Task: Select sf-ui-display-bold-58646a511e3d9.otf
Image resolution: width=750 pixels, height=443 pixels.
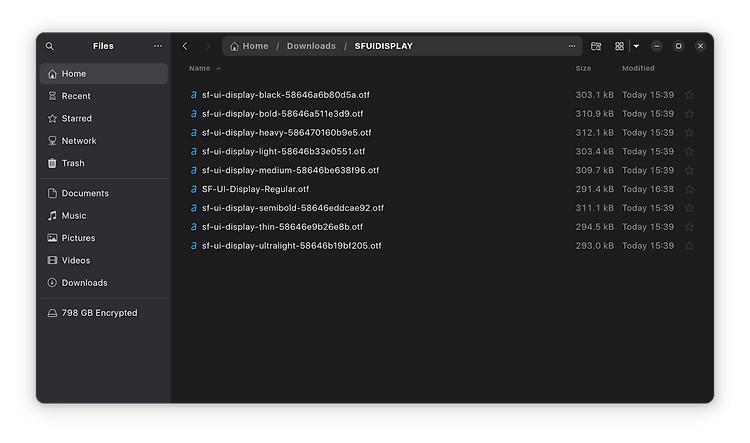Action: (x=282, y=114)
